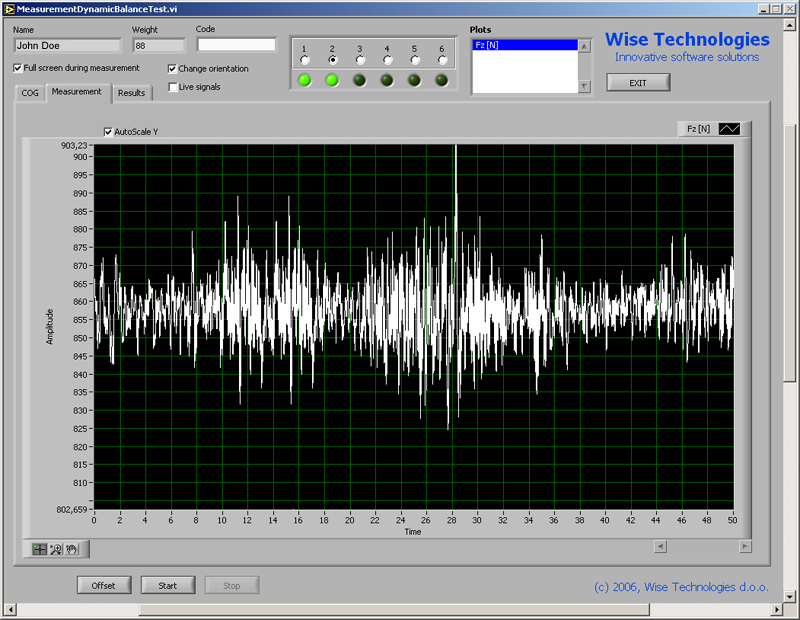The image size is (800, 620).
Task: Click window vertical scrollbar down arrow
Action: point(790,597)
